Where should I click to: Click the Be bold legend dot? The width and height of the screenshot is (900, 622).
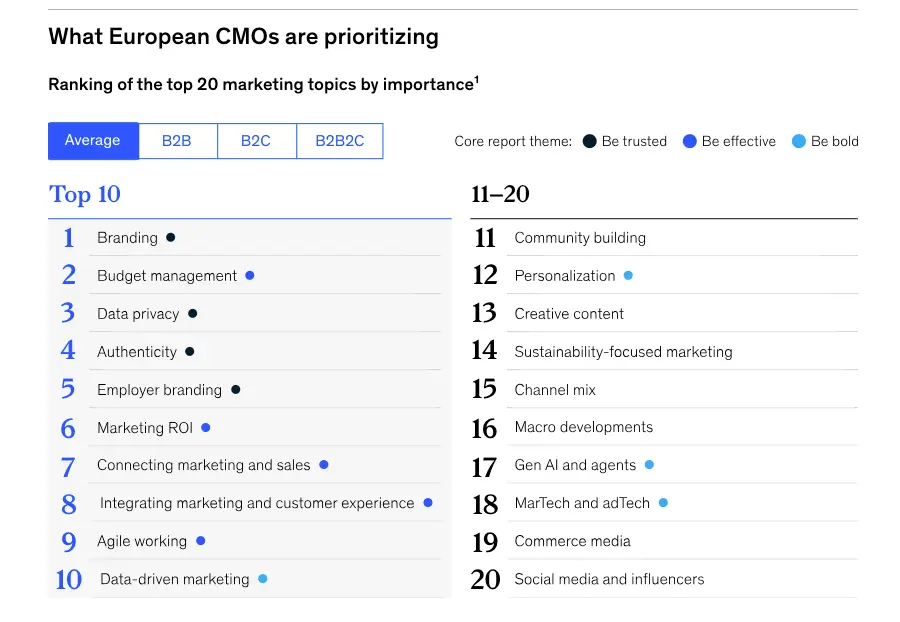click(x=798, y=142)
